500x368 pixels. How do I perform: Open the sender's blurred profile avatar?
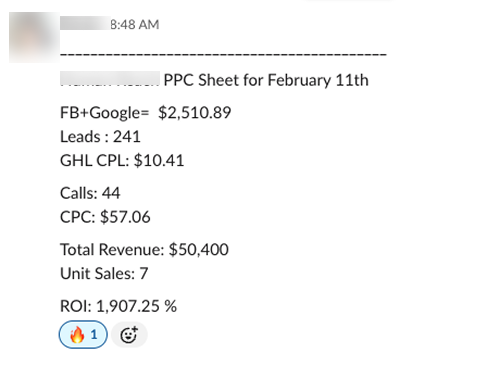pos(34,37)
